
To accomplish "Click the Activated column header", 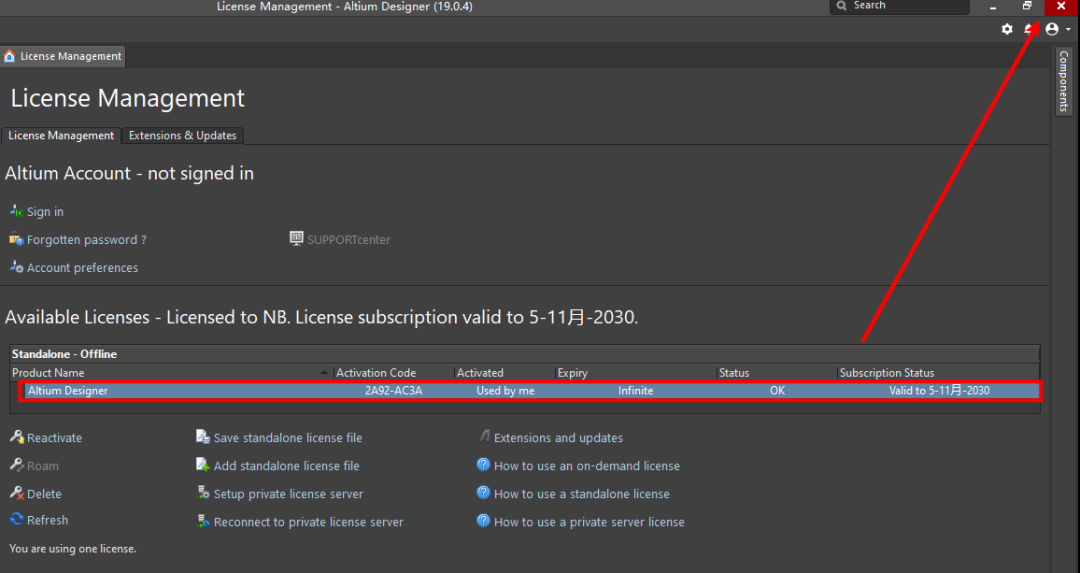I will (x=504, y=373).
